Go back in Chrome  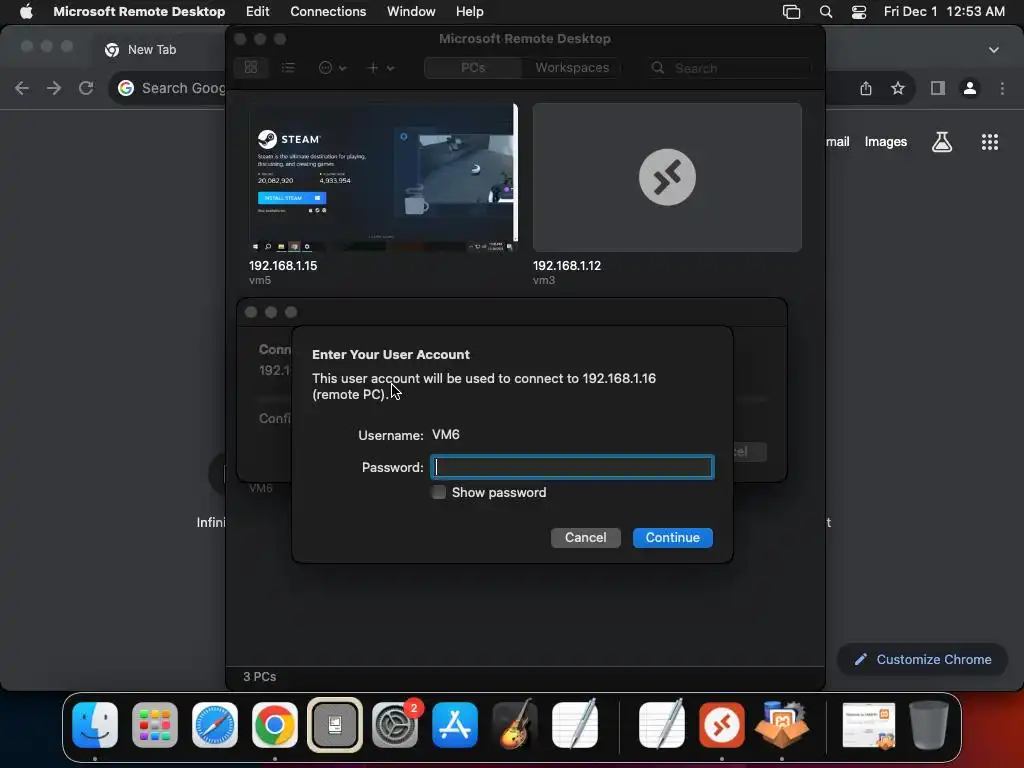coord(22,88)
